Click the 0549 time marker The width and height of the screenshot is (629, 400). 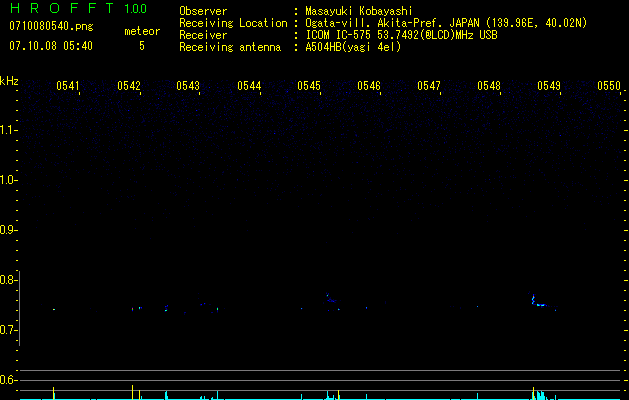tap(549, 86)
